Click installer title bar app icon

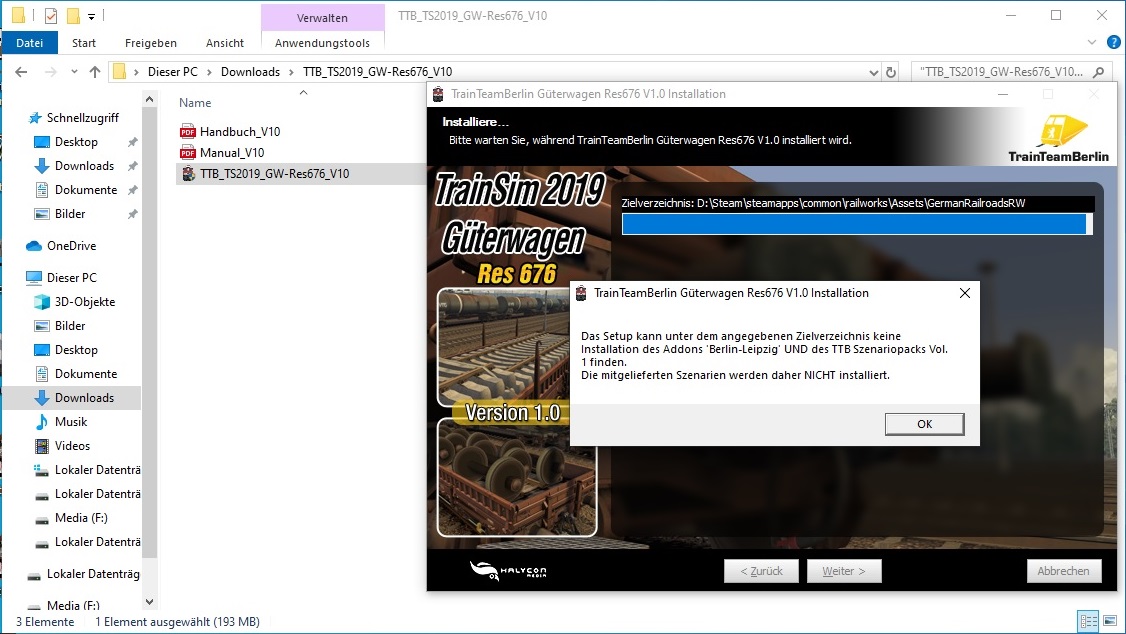click(x=438, y=94)
